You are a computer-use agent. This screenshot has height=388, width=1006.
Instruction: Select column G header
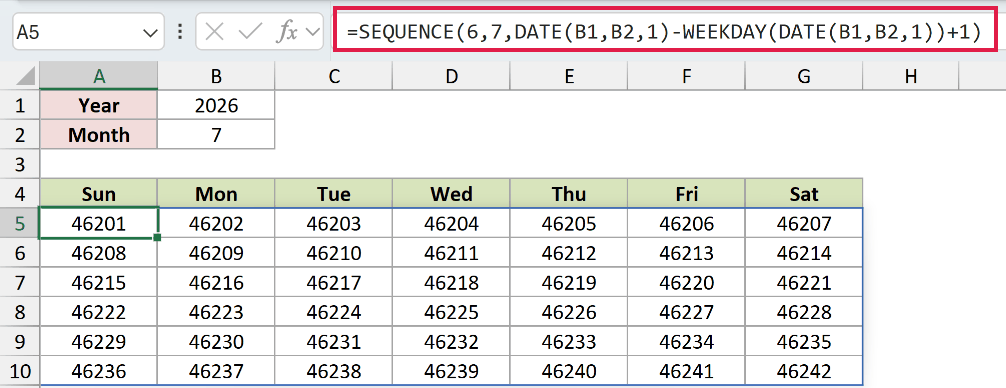coord(804,76)
